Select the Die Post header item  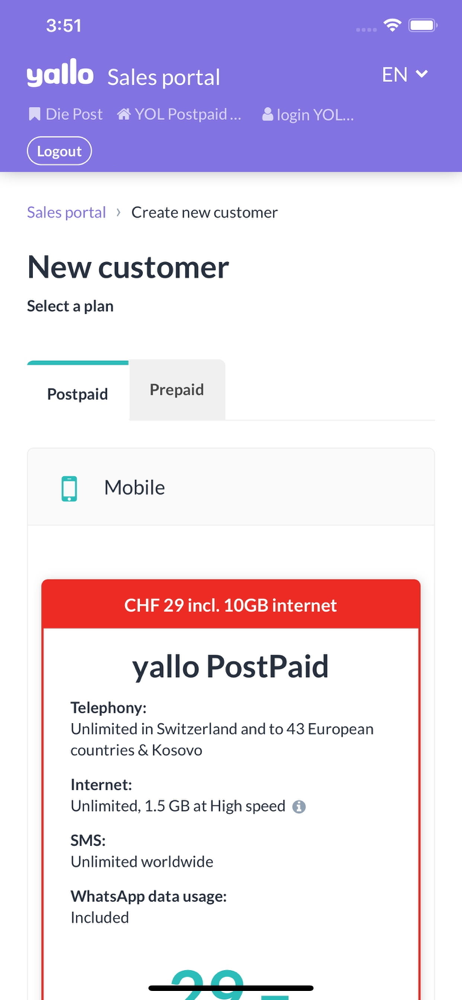click(65, 114)
